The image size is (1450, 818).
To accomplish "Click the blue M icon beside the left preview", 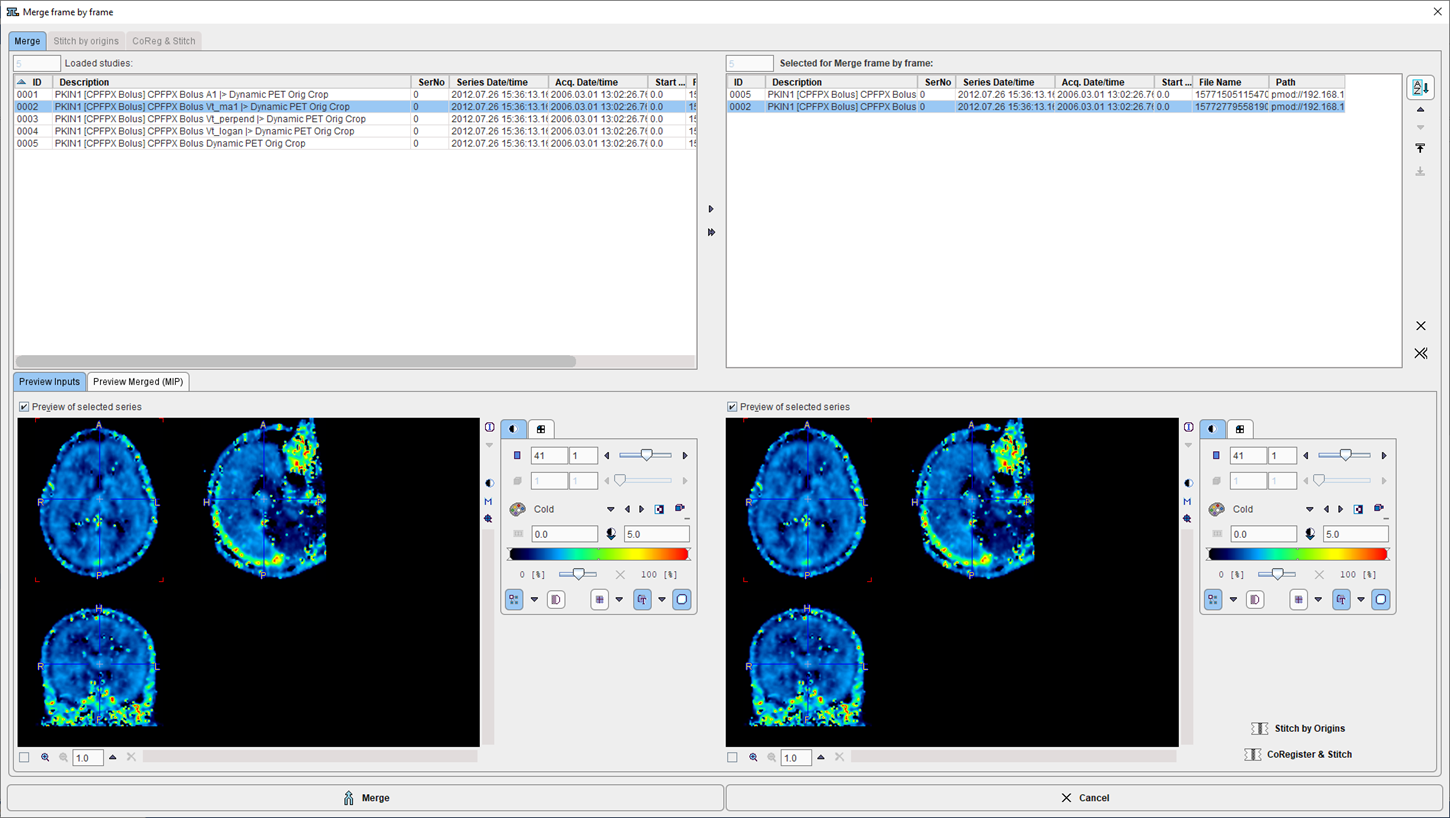I will tap(488, 502).
